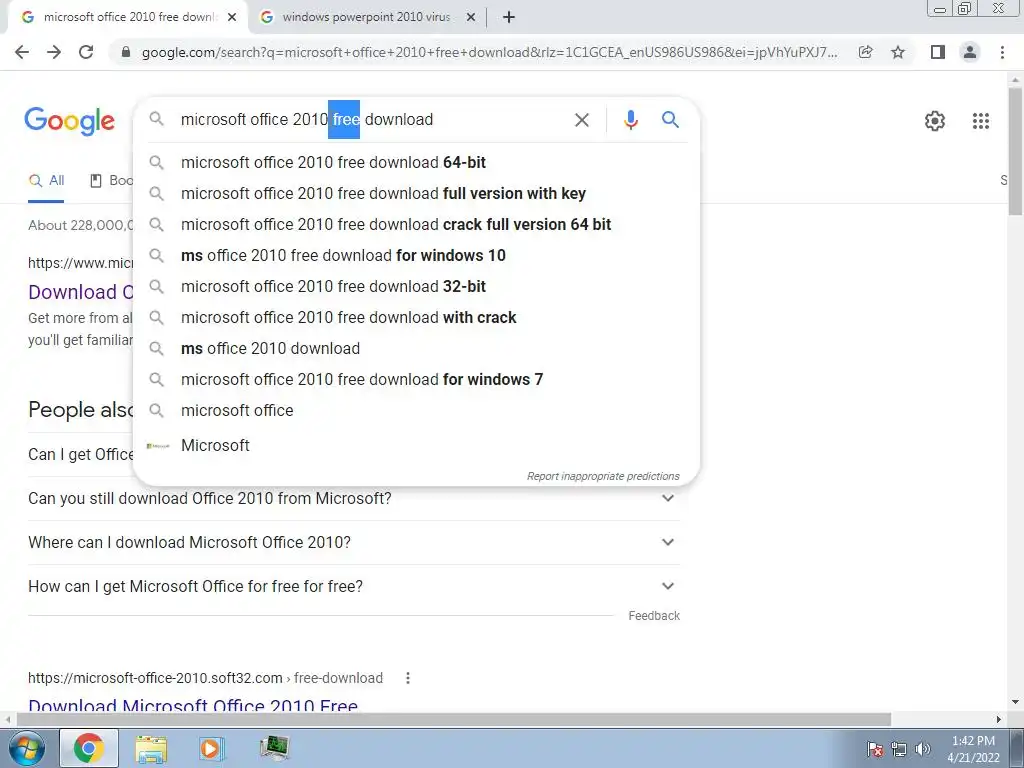Expand 'Where can I download Microsoft Office 2010?'
This screenshot has width=1024, height=768.
tap(353, 542)
